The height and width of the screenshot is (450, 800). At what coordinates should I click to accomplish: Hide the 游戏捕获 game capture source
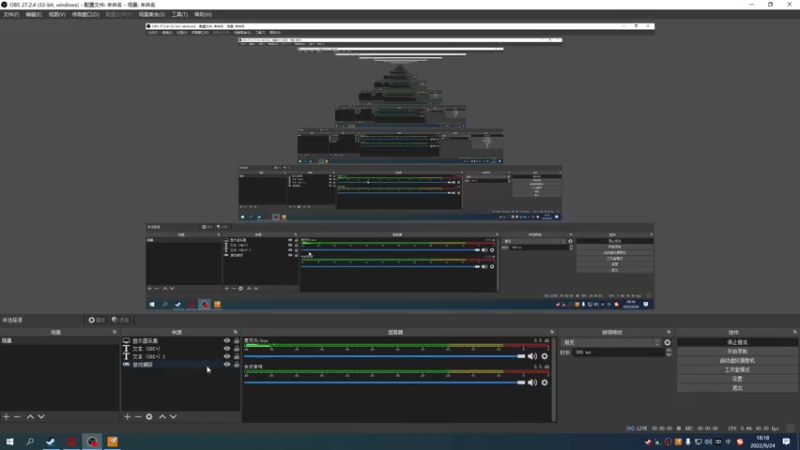coord(227,364)
